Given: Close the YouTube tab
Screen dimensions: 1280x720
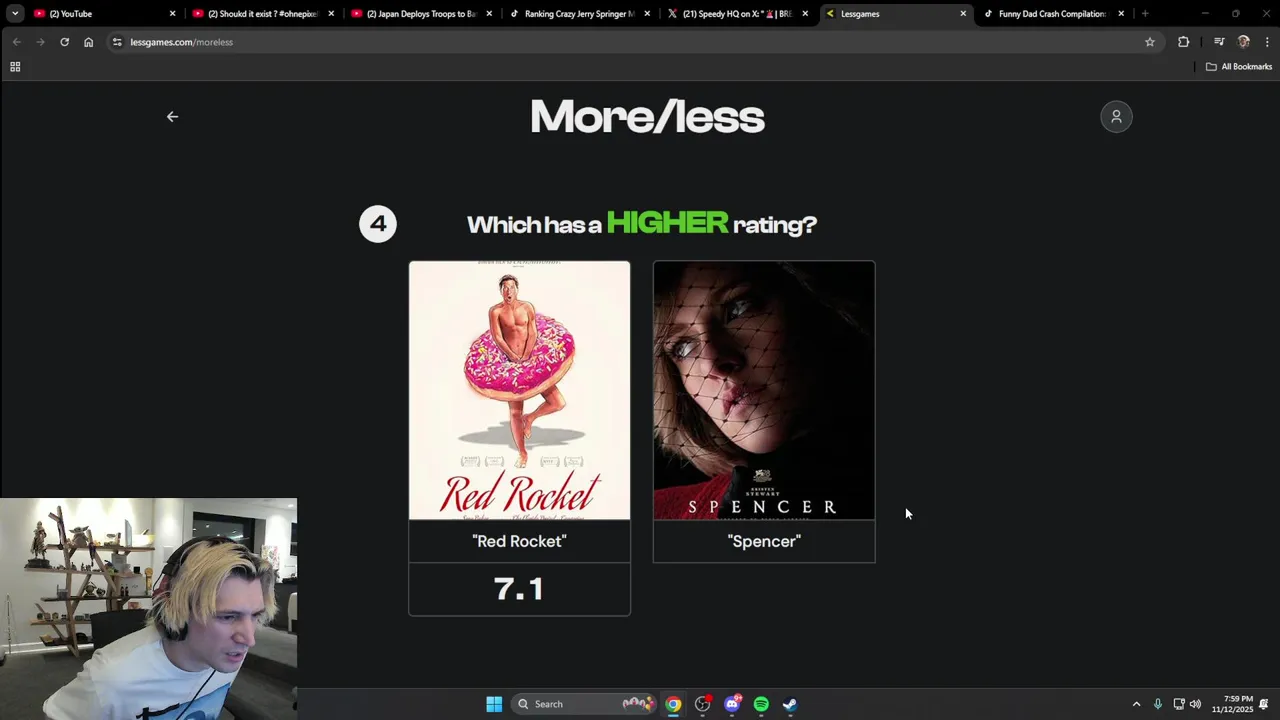Looking at the screenshot, I should pos(172,14).
